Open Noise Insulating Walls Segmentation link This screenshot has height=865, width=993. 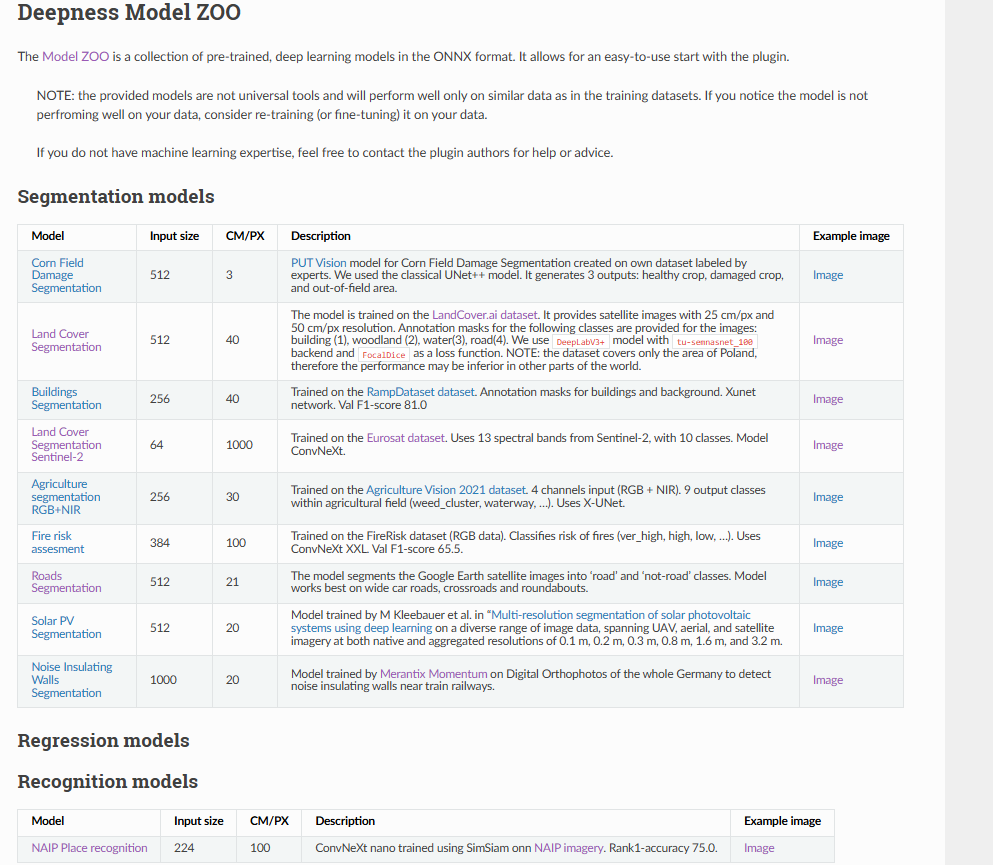point(72,679)
